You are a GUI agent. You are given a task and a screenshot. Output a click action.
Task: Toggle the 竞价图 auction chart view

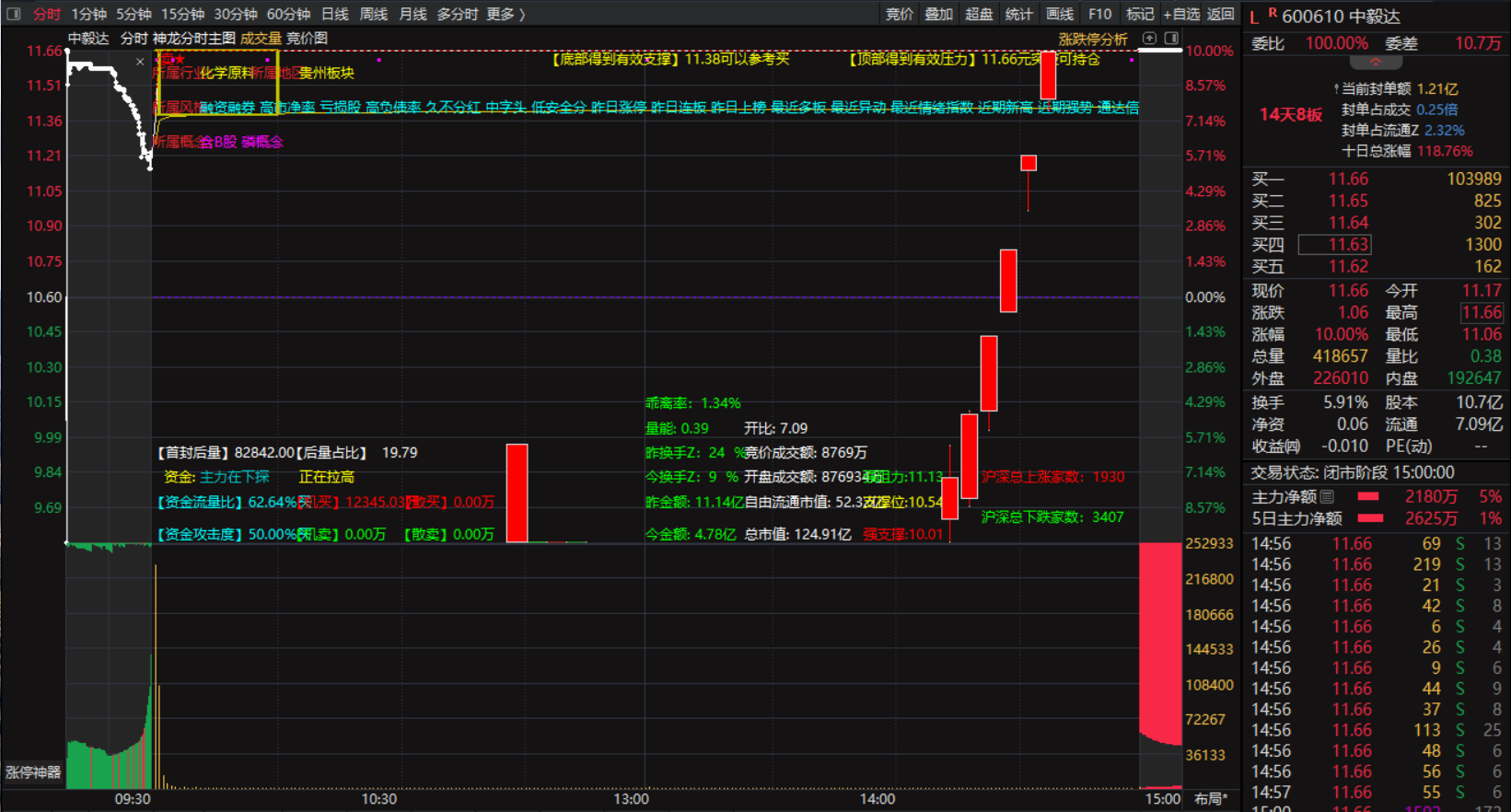(307, 38)
